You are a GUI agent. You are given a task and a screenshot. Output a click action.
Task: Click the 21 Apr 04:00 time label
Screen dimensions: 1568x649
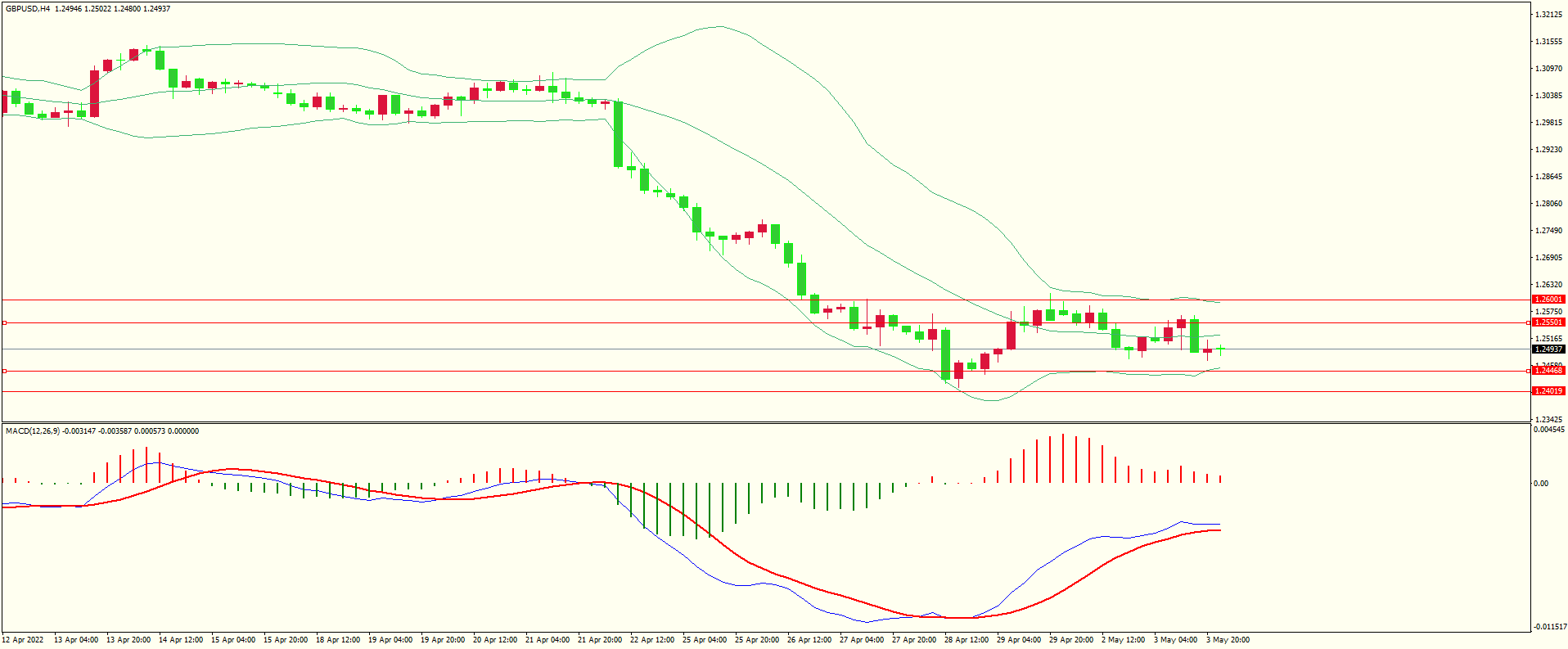(x=547, y=640)
